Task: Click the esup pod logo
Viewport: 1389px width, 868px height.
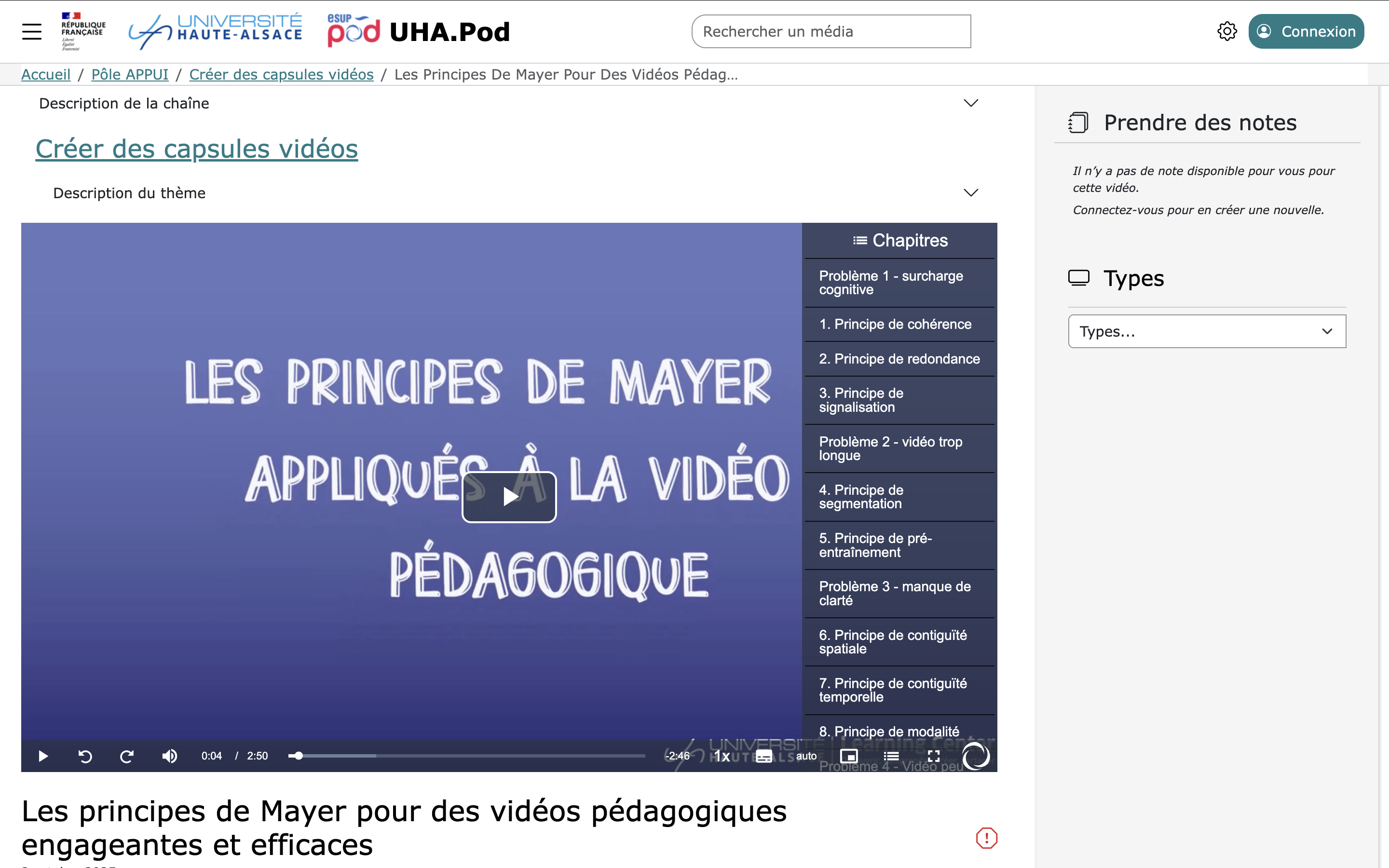Action: click(354, 30)
